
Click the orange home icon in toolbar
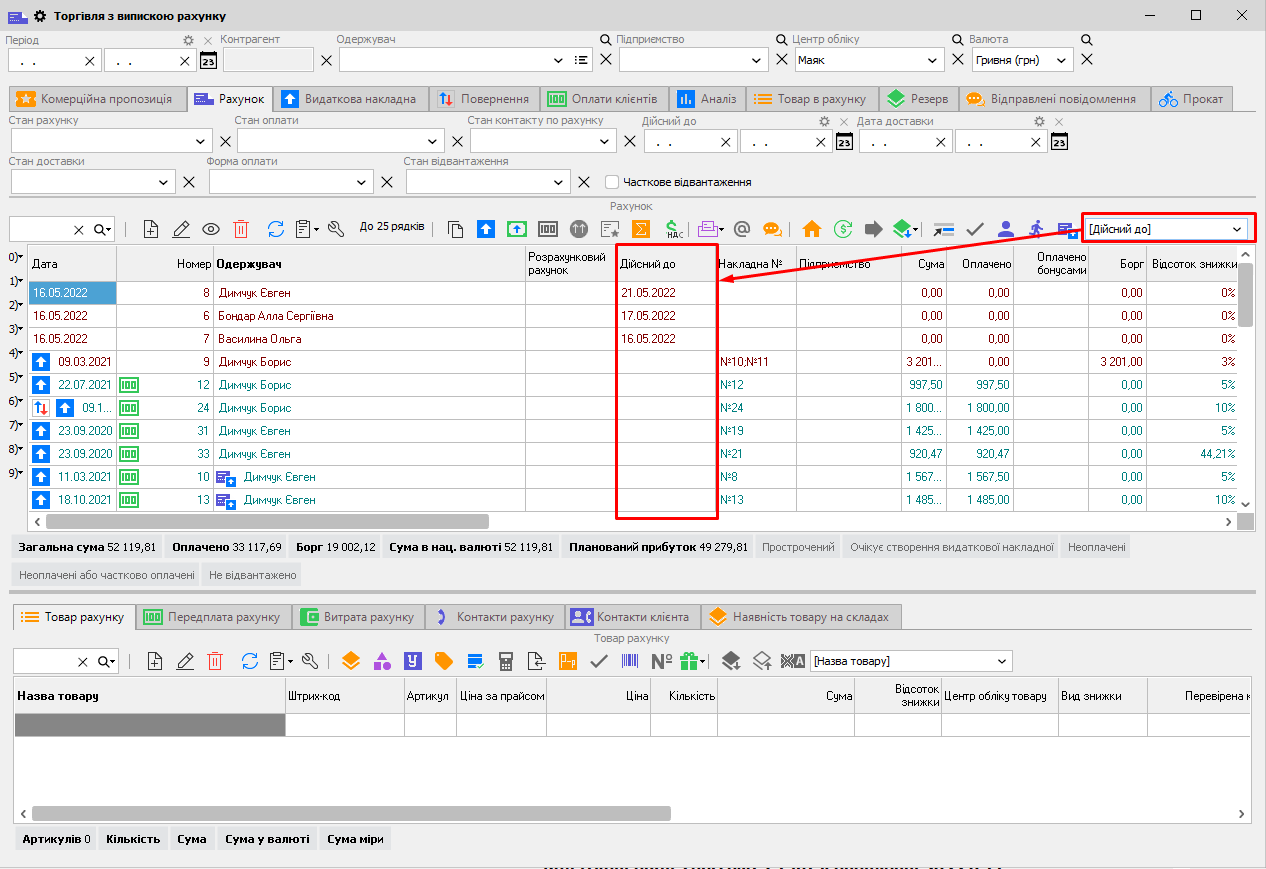click(811, 229)
